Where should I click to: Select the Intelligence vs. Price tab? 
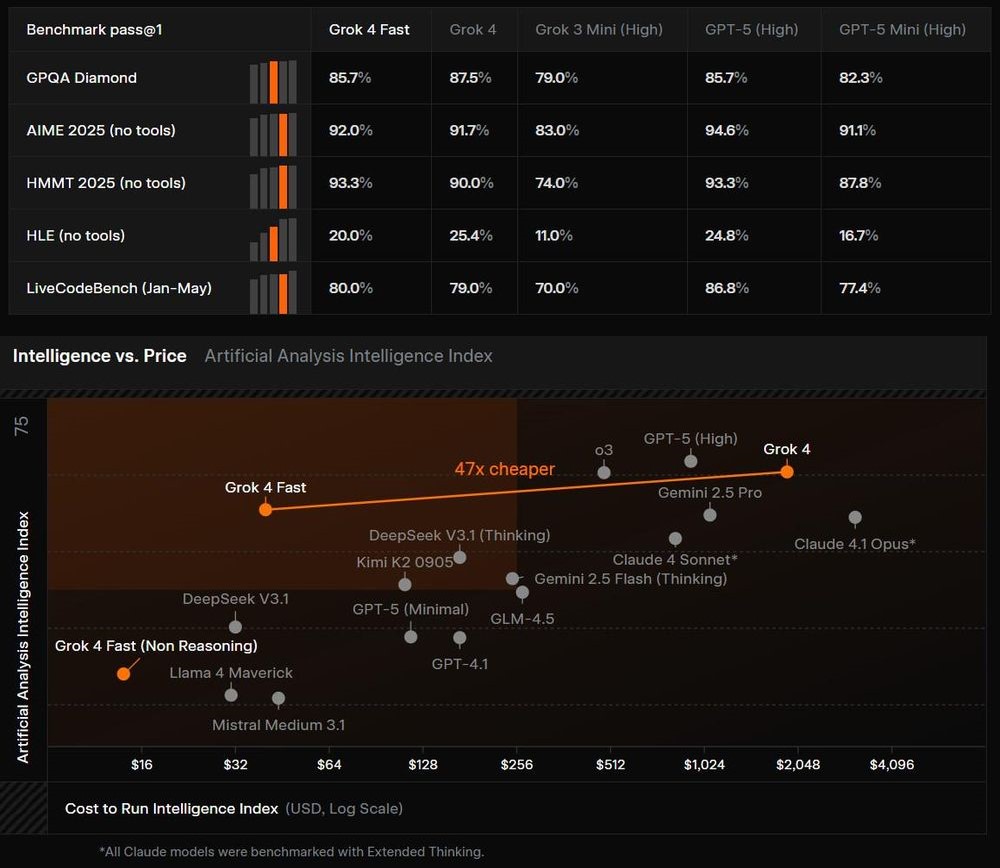[x=99, y=356]
